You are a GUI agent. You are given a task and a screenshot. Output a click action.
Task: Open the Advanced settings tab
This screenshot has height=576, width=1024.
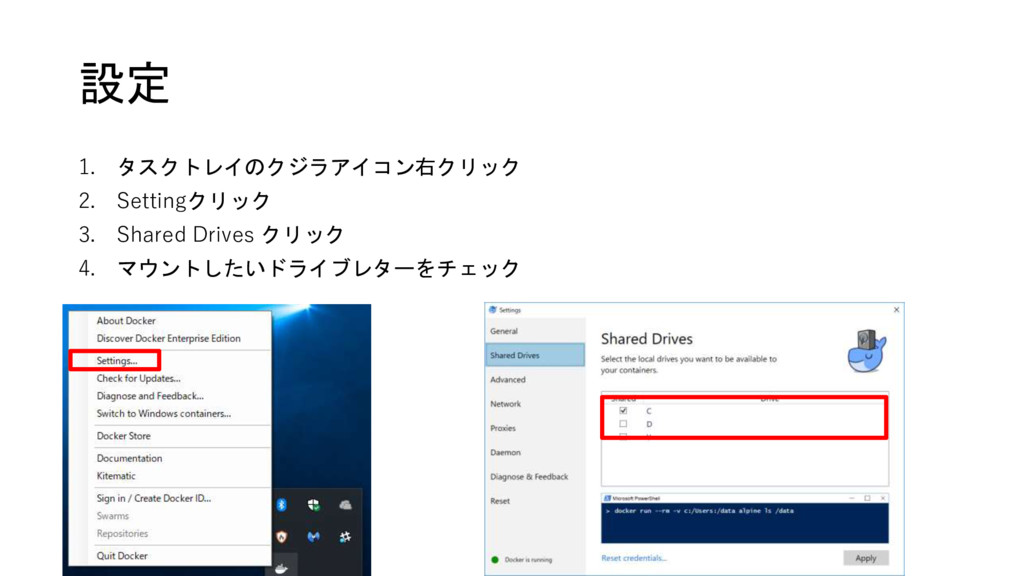(507, 379)
